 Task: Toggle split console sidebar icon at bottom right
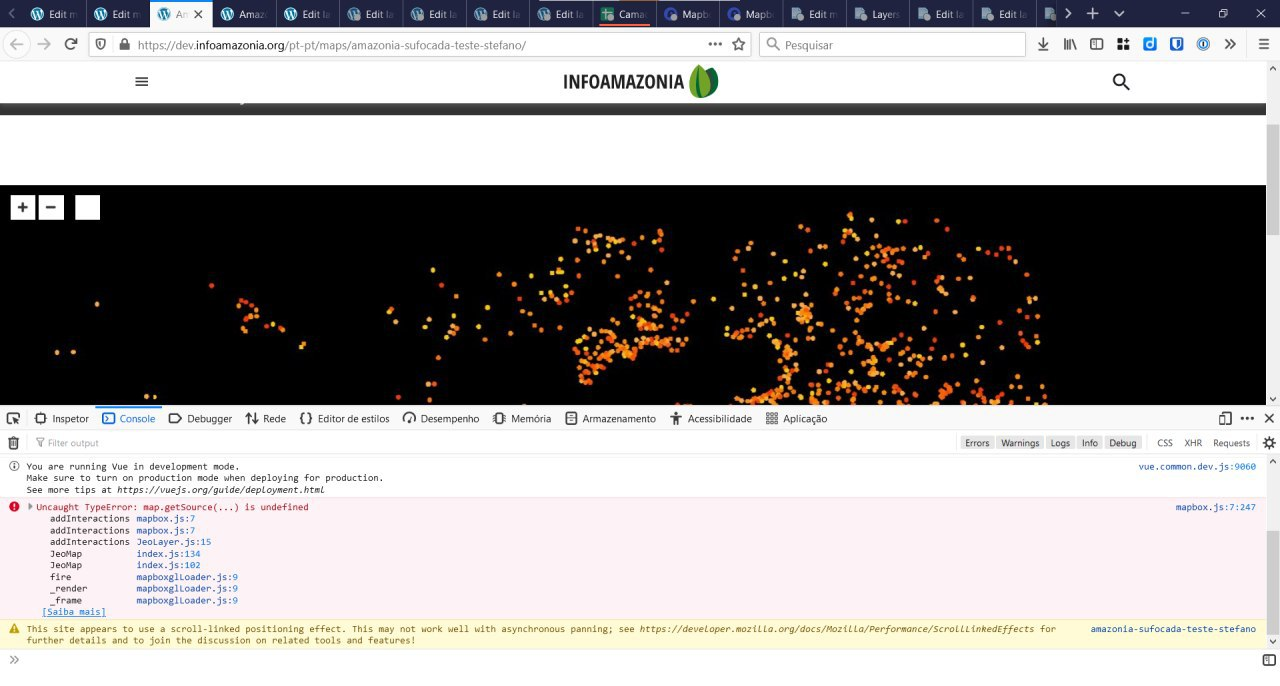[x=1269, y=660]
